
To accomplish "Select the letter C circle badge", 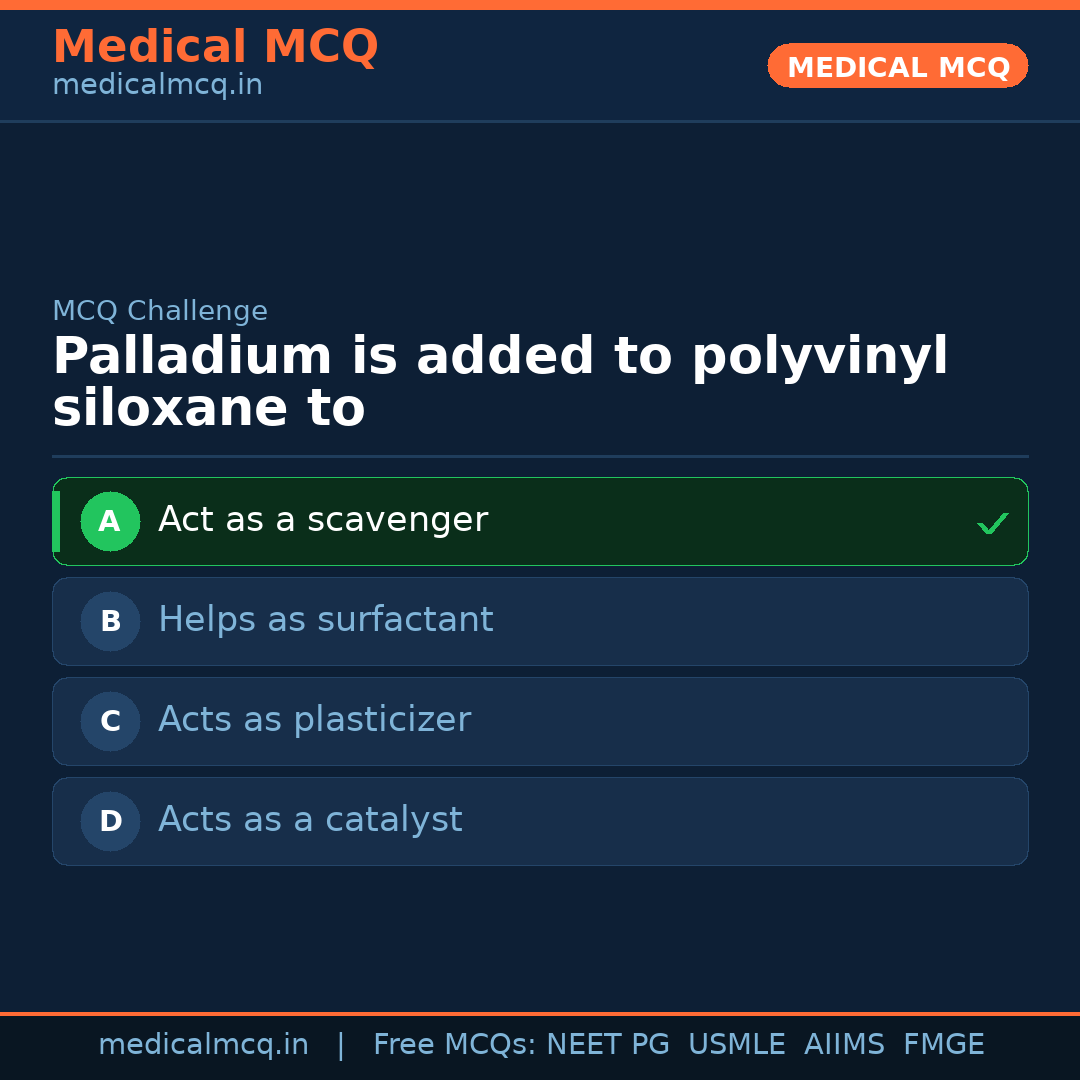I will click(x=110, y=721).
